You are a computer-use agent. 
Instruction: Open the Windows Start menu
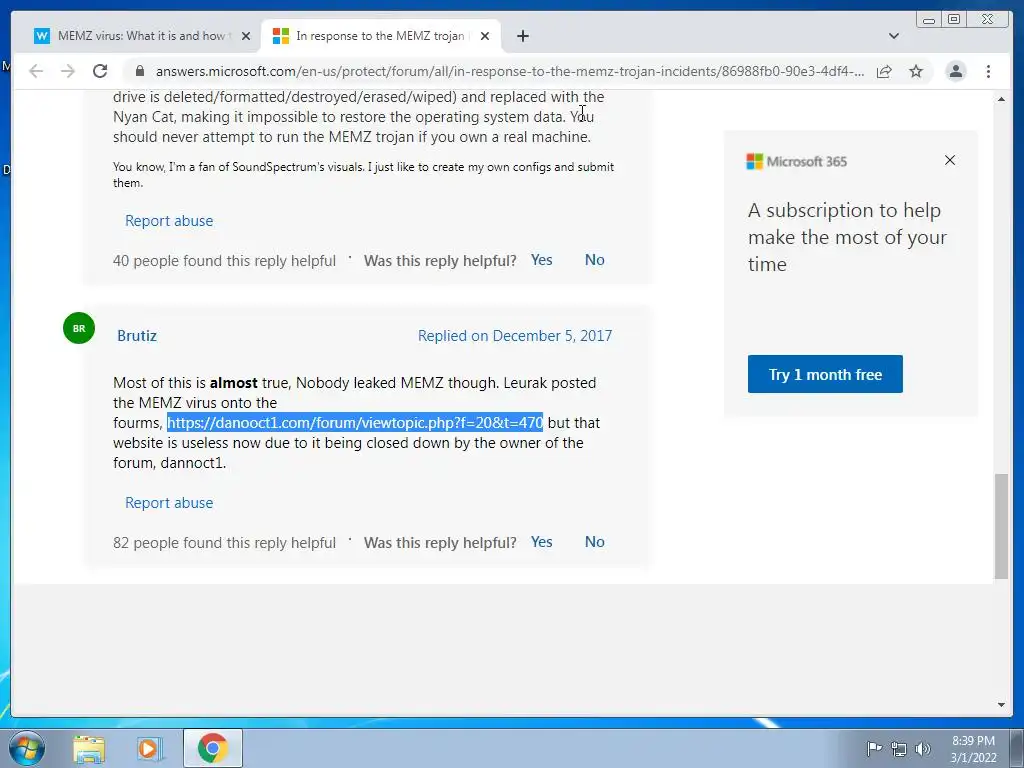point(26,748)
